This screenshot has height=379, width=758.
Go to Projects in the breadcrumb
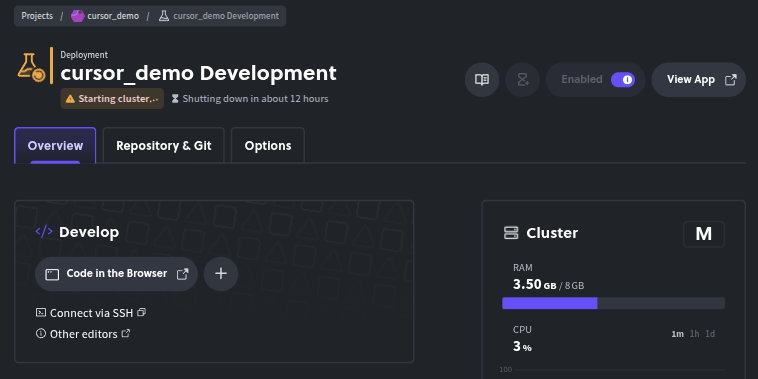point(37,16)
